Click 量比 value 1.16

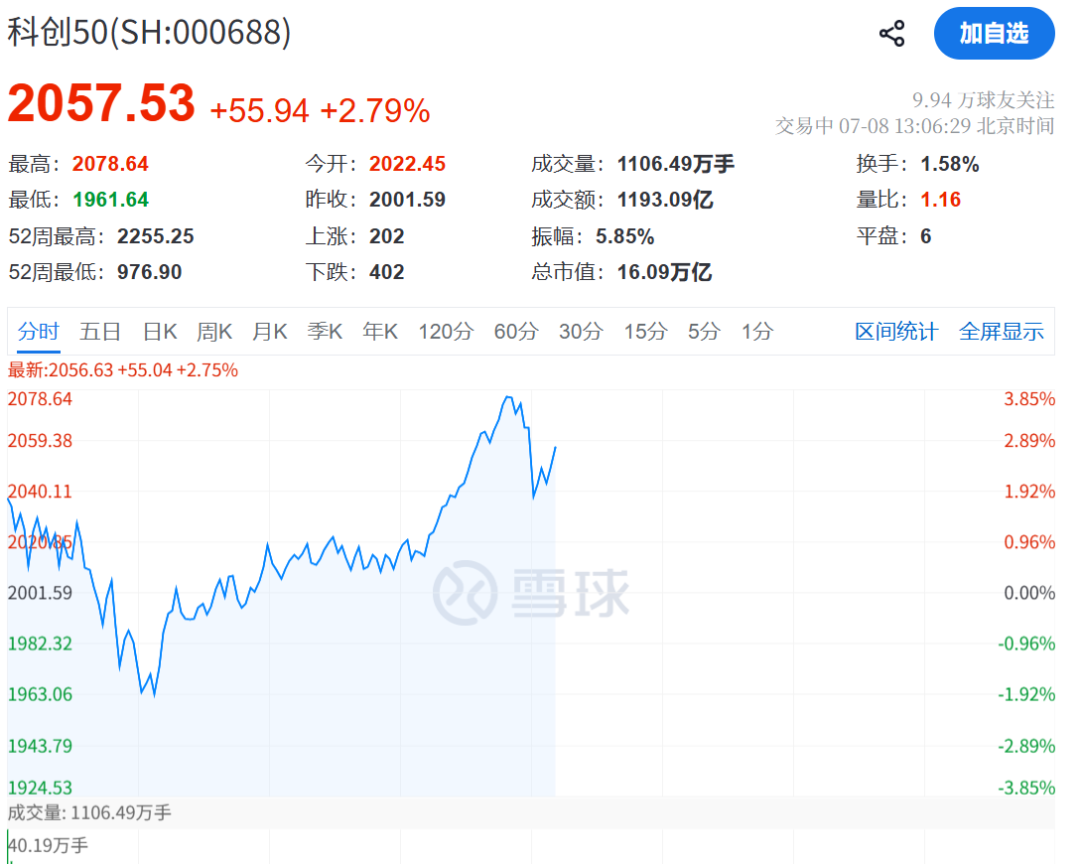point(940,200)
